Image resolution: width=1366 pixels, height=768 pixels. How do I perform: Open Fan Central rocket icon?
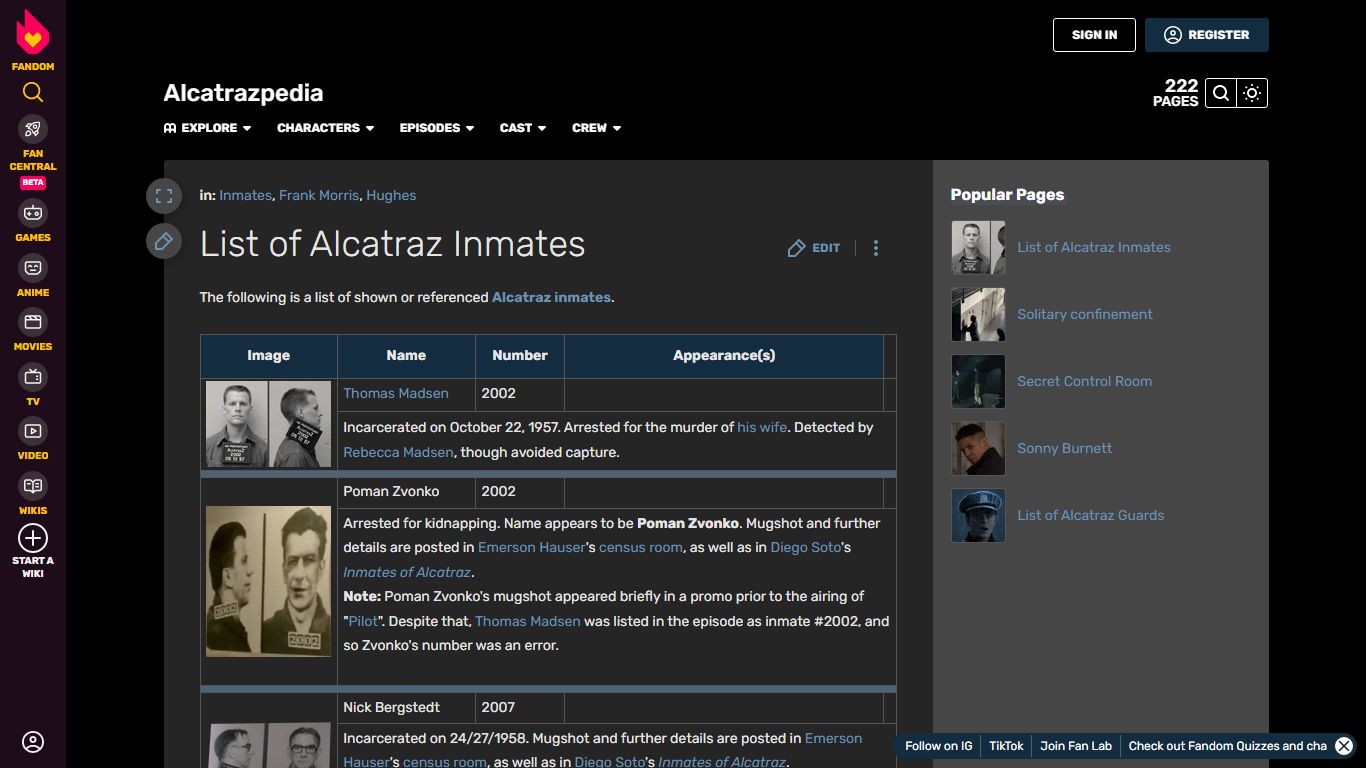pos(33,129)
